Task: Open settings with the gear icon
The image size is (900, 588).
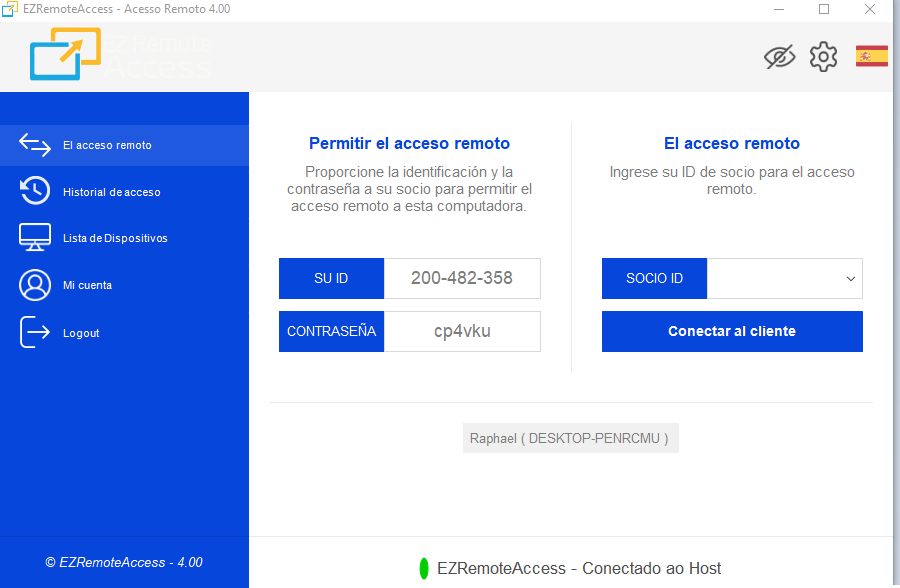Action: point(824,57)
